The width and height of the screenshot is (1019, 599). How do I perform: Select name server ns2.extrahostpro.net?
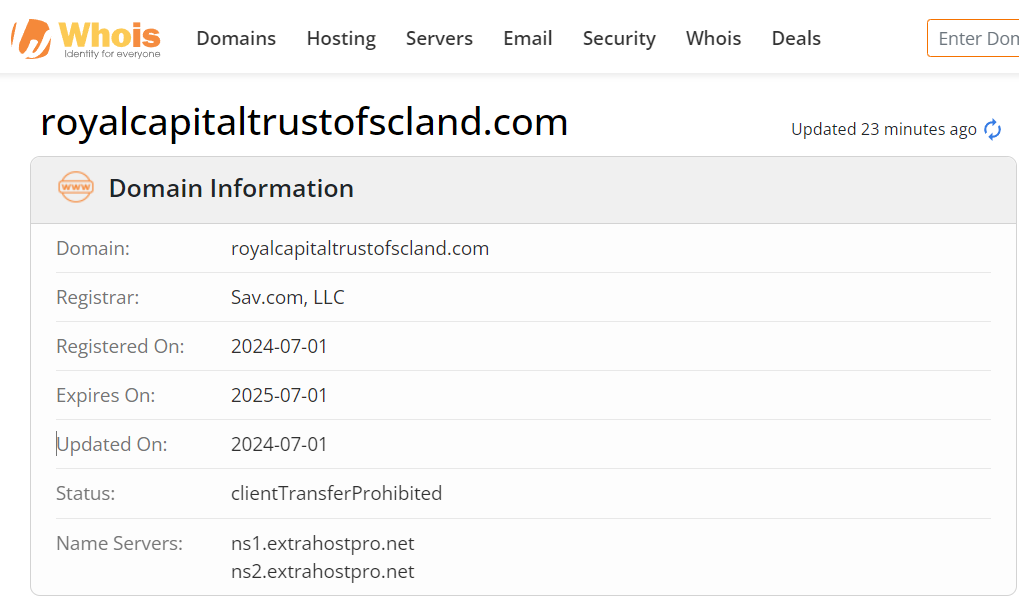click(x=322, y=572)
